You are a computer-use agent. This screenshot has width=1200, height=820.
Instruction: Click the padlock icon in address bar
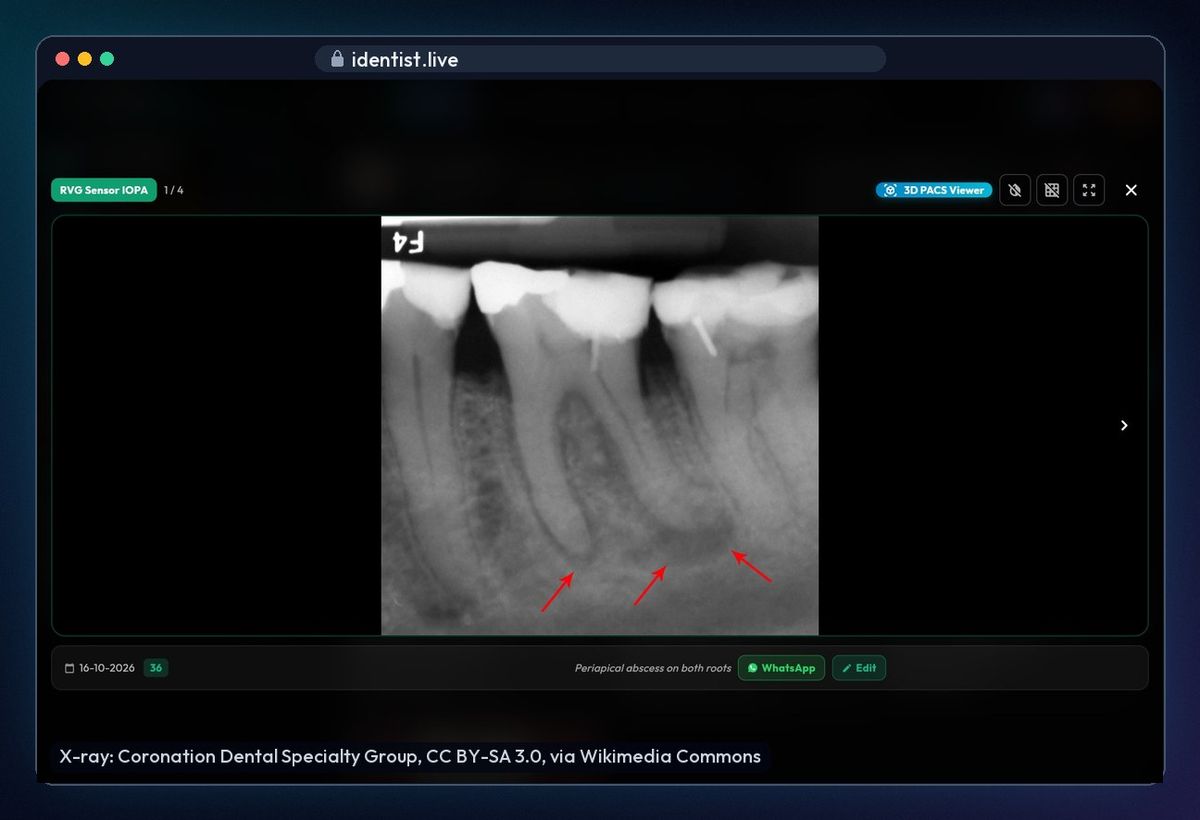tap(337, 59)
